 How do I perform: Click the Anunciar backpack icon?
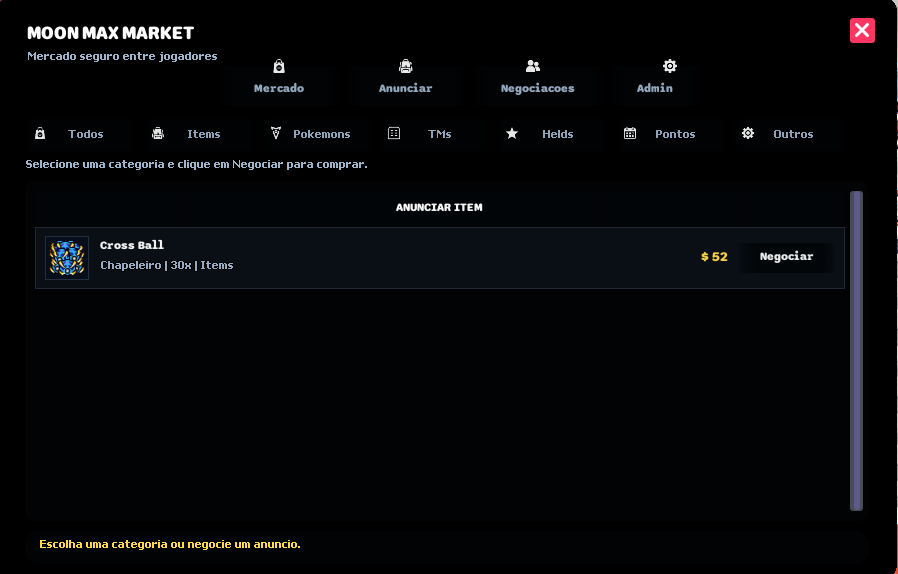point(405,66)
